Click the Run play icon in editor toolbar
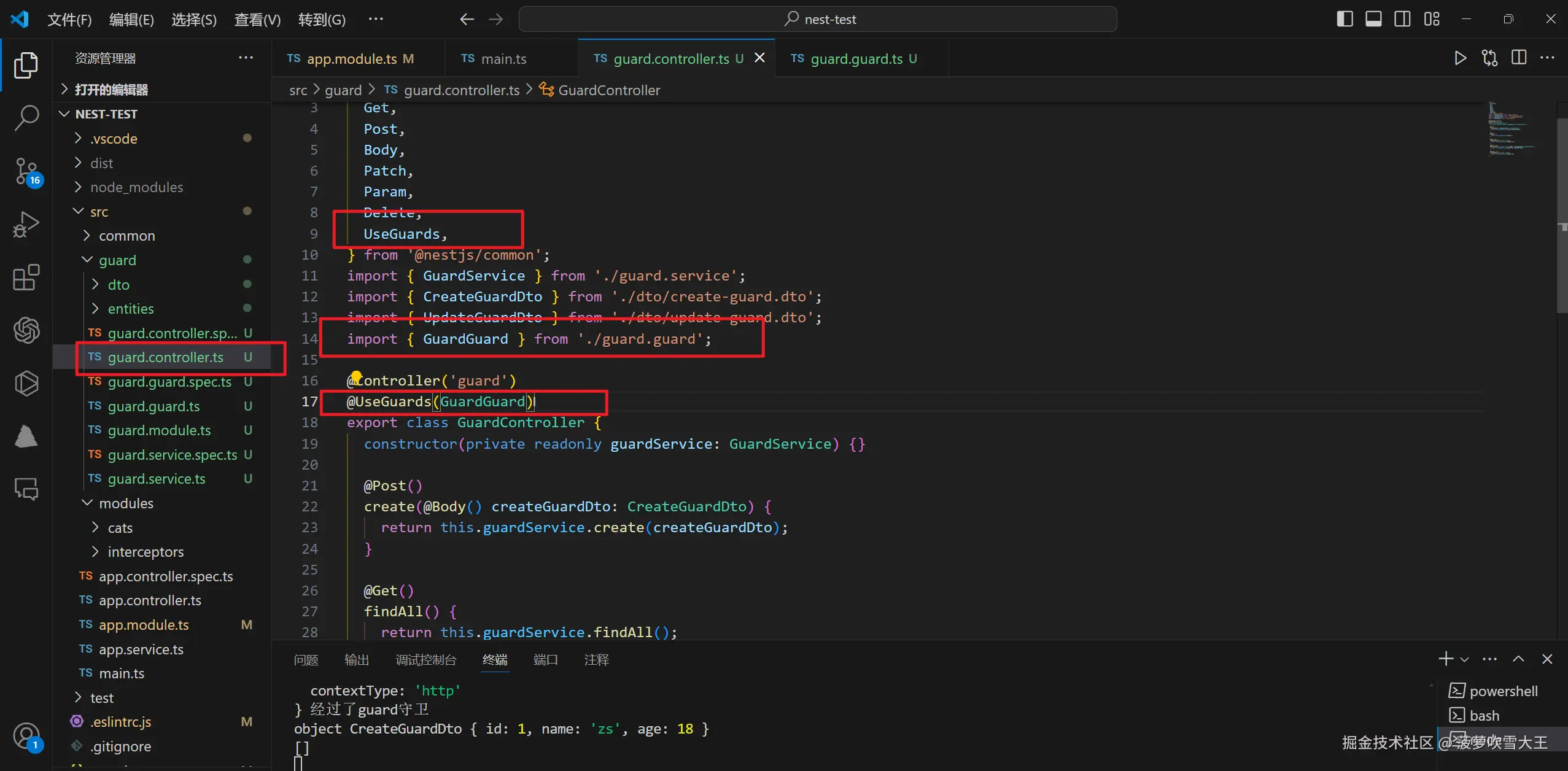The width and height of the screenshot is (1568, 771). [x=1460, y=58]
